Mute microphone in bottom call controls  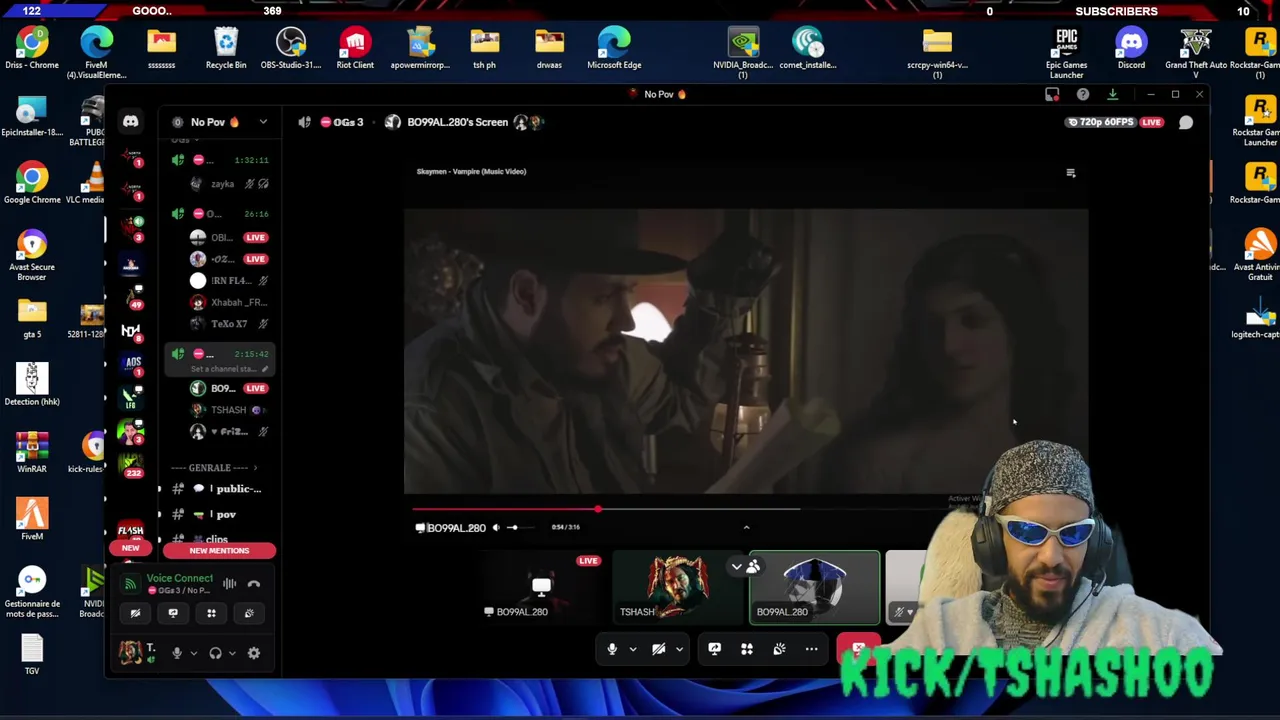point(612,649)
